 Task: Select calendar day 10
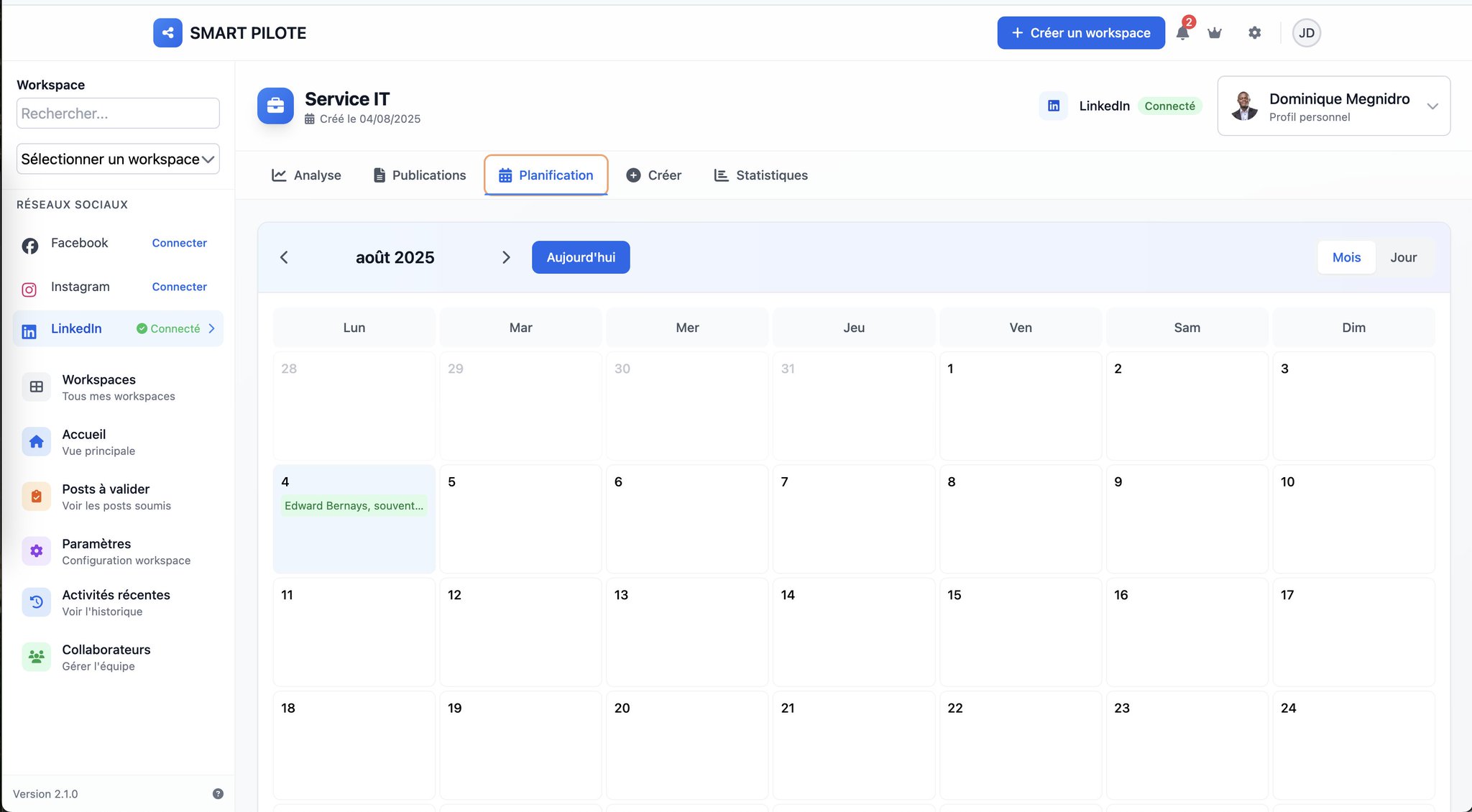coord(1353,519)
